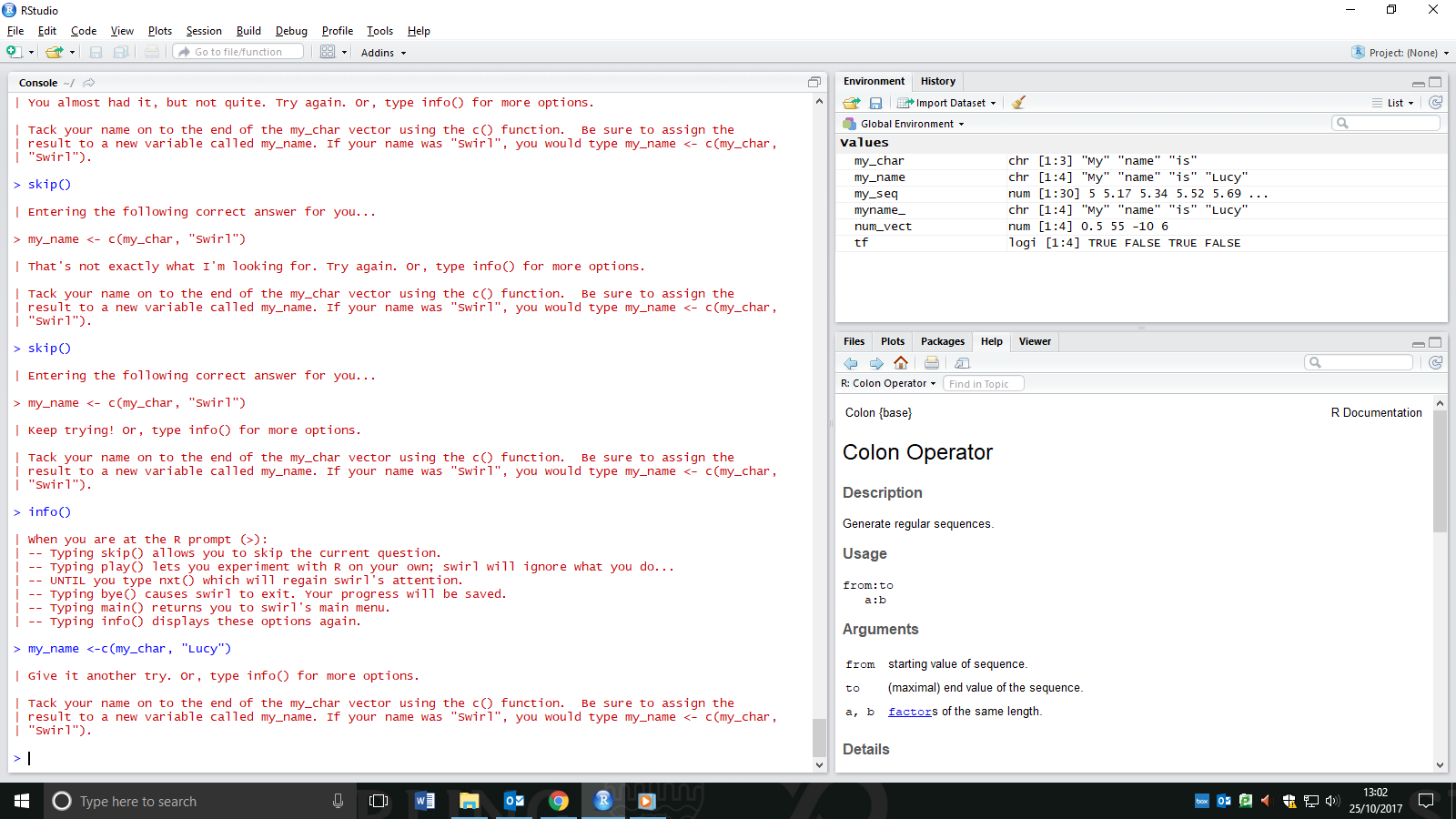Switch to the Plots tab in lower pane
Viewport: 1456px width, 819px height.
893,342
